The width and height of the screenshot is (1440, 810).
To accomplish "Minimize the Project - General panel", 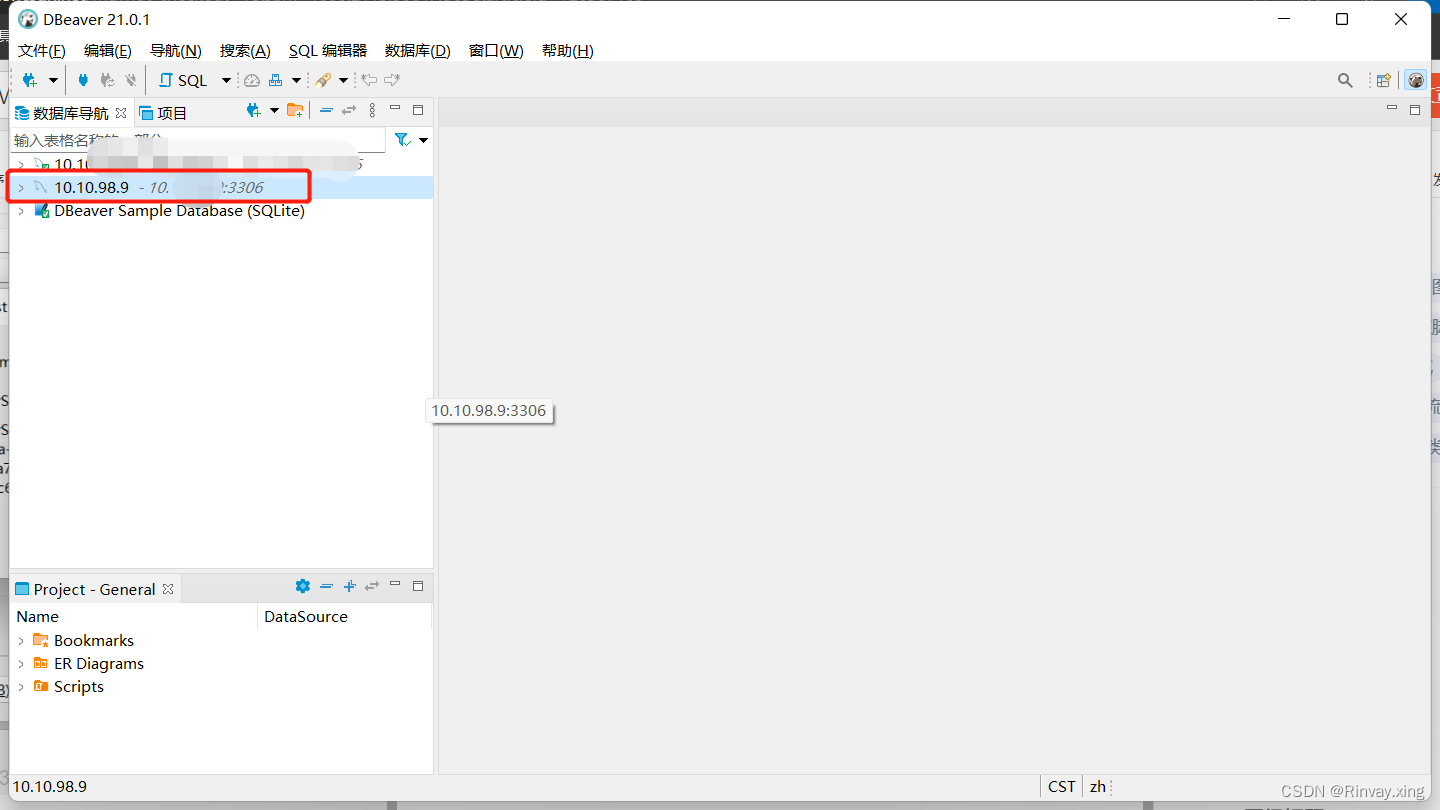I will [395, 584].
